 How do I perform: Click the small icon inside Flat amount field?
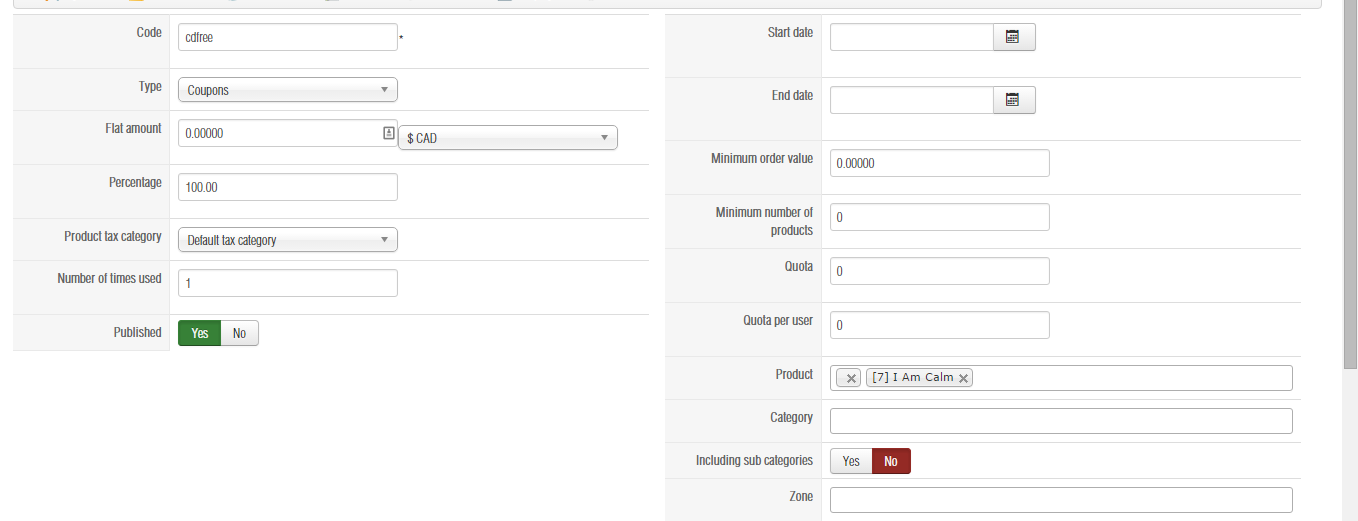coord(389,133)
